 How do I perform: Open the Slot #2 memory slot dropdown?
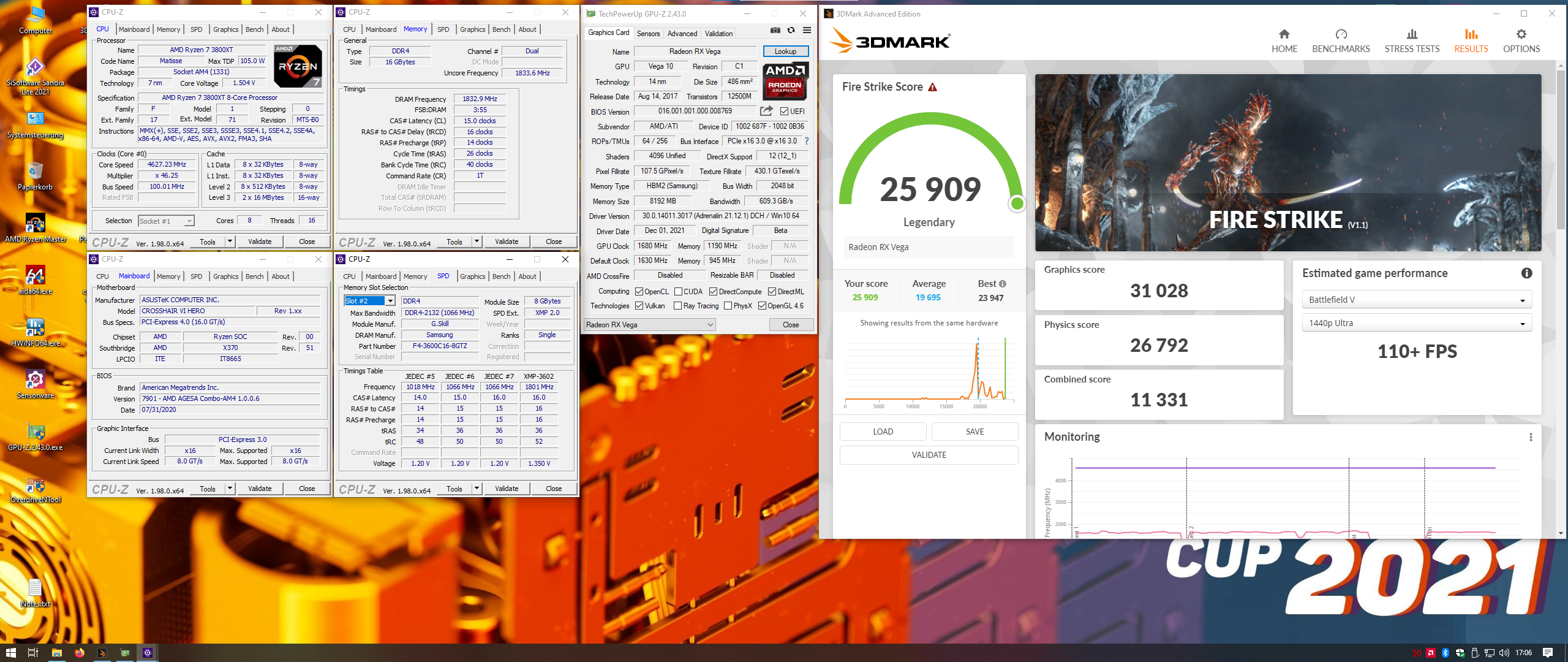369,300
